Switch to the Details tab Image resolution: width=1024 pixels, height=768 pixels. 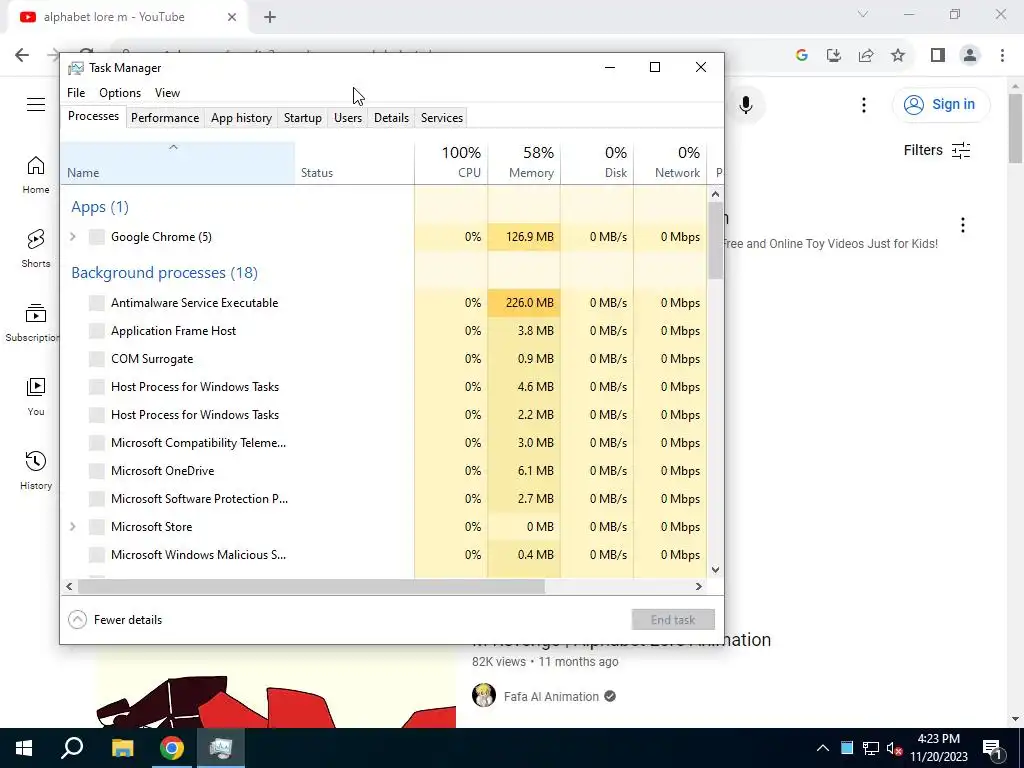(x=391, y=118)
